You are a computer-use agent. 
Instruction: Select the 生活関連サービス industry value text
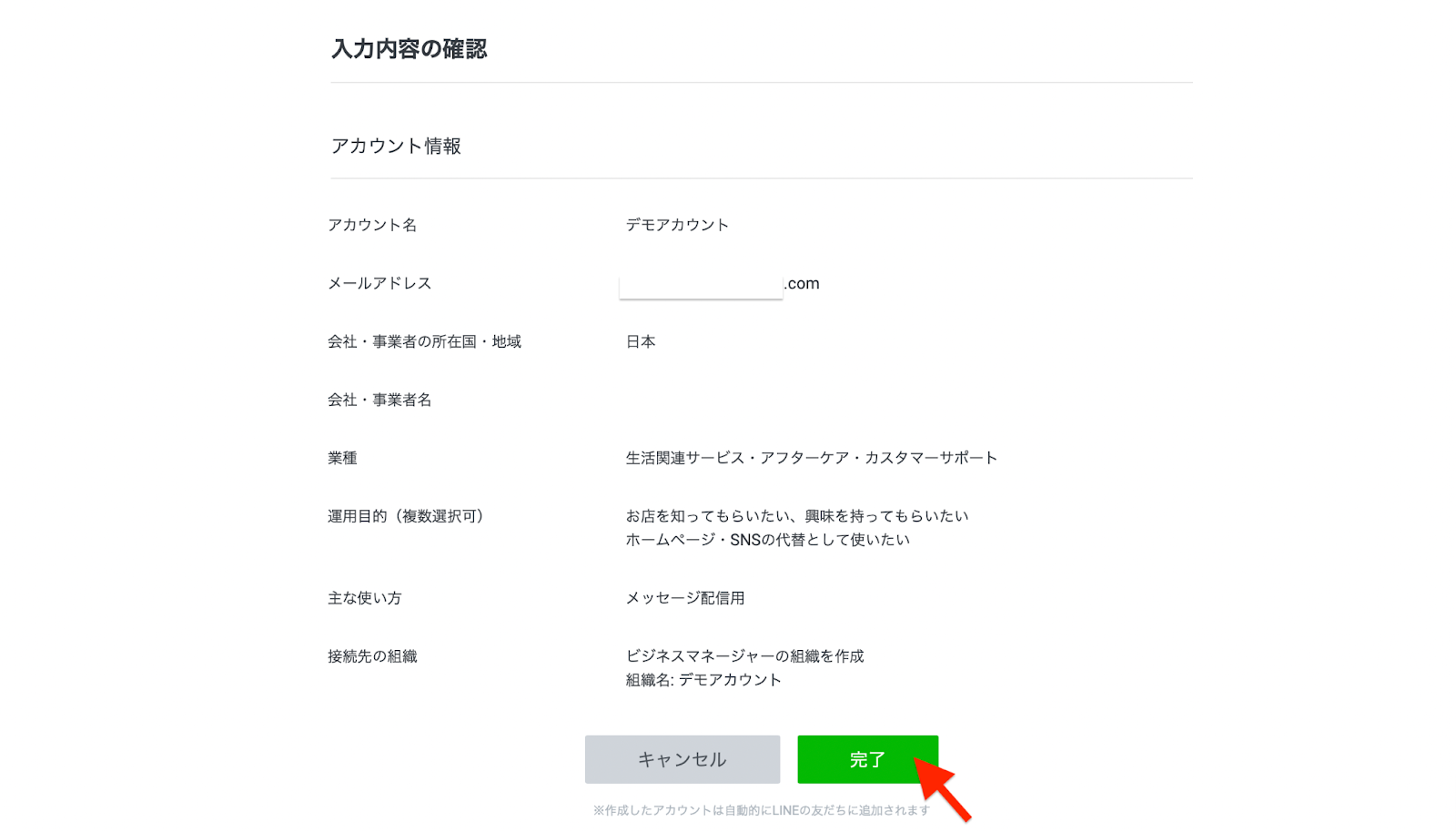tap(811, 458)
